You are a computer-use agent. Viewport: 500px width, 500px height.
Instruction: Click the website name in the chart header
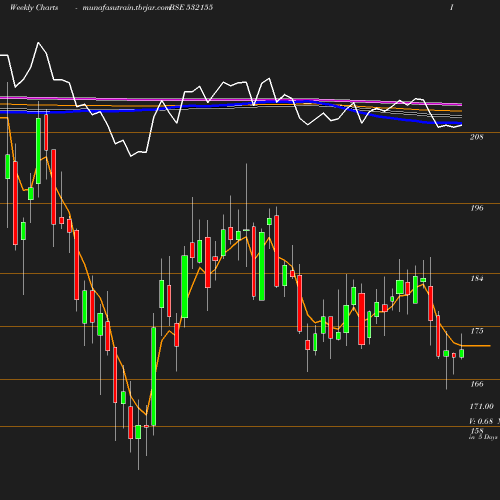point(126,8)
